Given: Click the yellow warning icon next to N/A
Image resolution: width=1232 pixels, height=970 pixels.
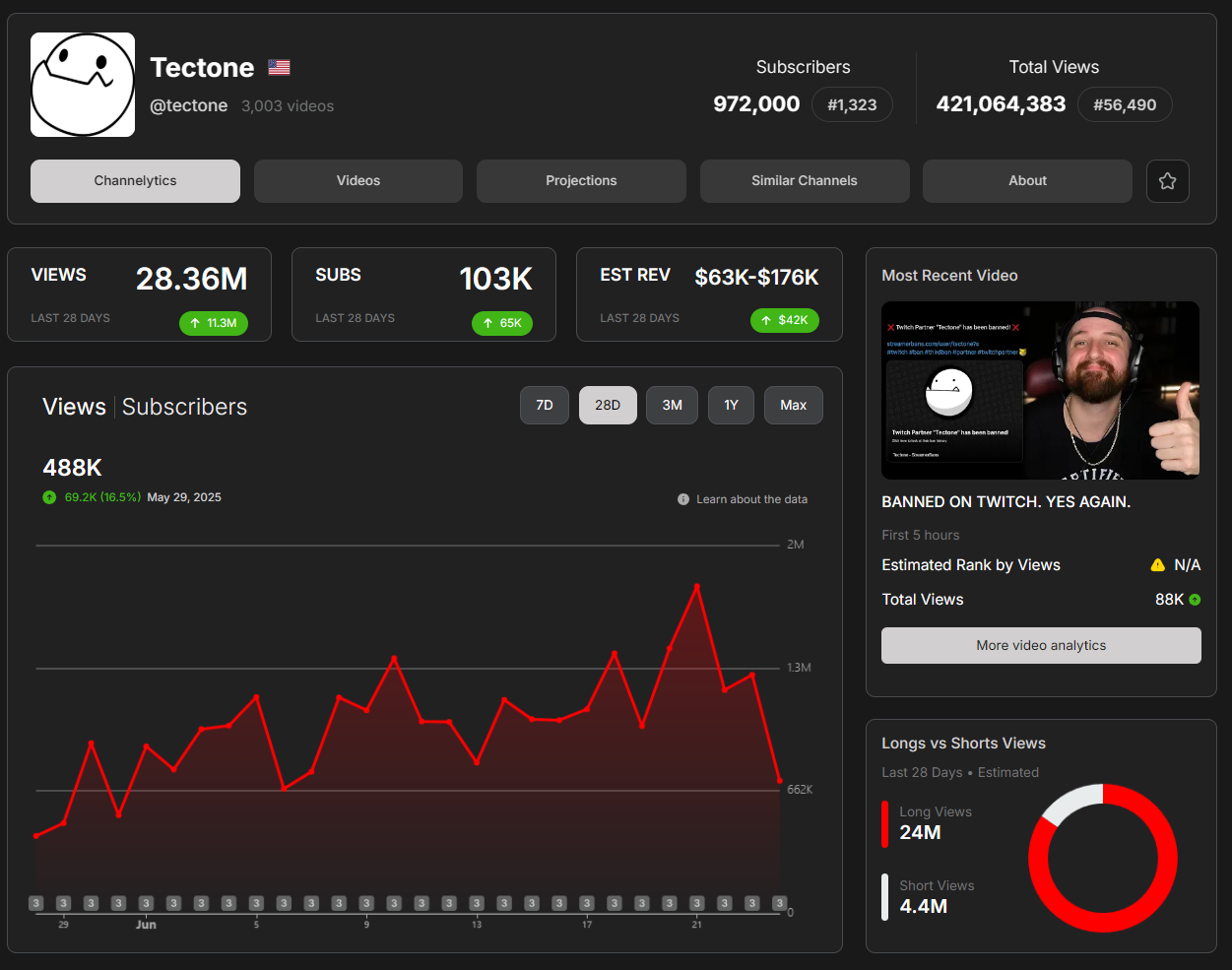Looking at the screenshot, I should tap(1158, 565).
